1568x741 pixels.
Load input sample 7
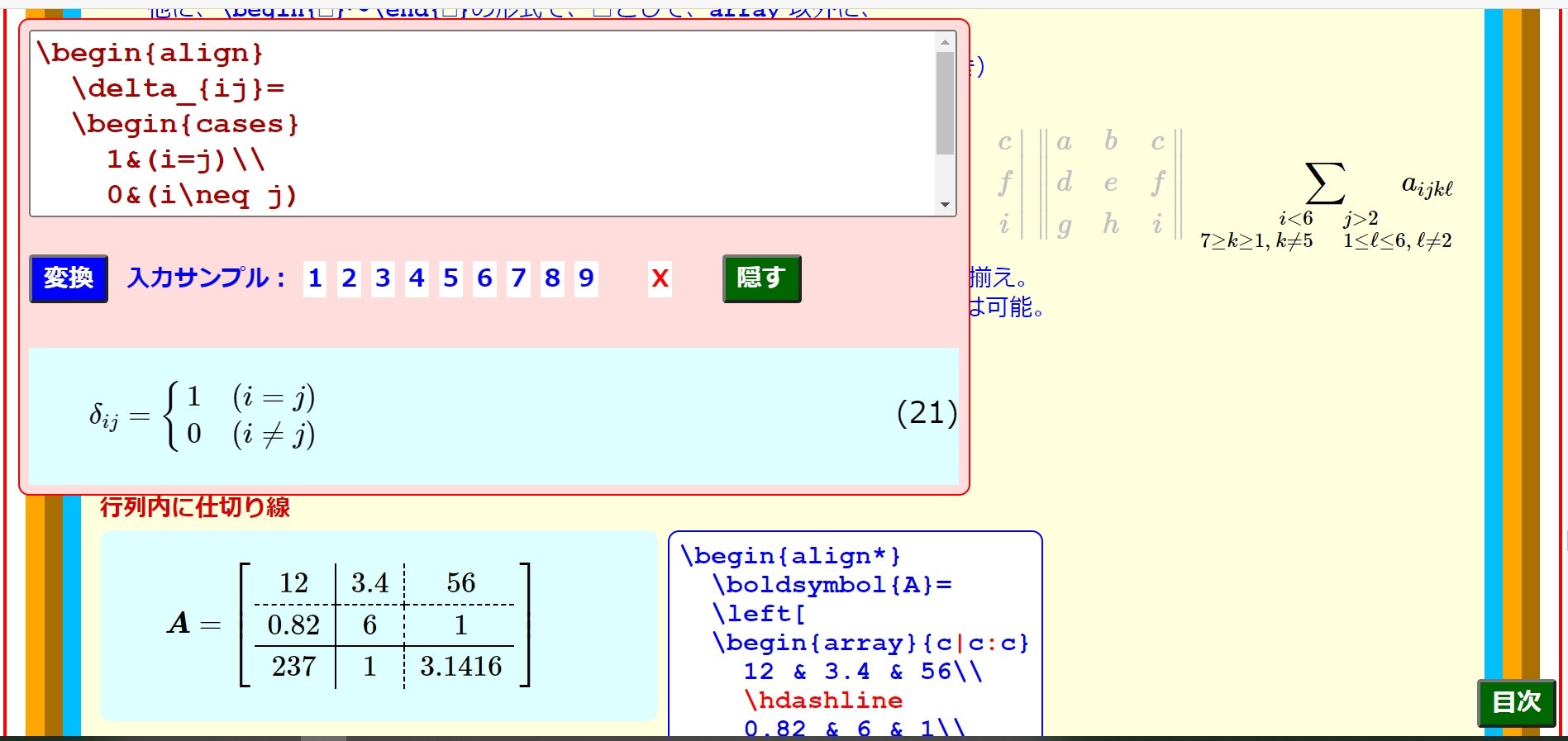coord(518,278)
